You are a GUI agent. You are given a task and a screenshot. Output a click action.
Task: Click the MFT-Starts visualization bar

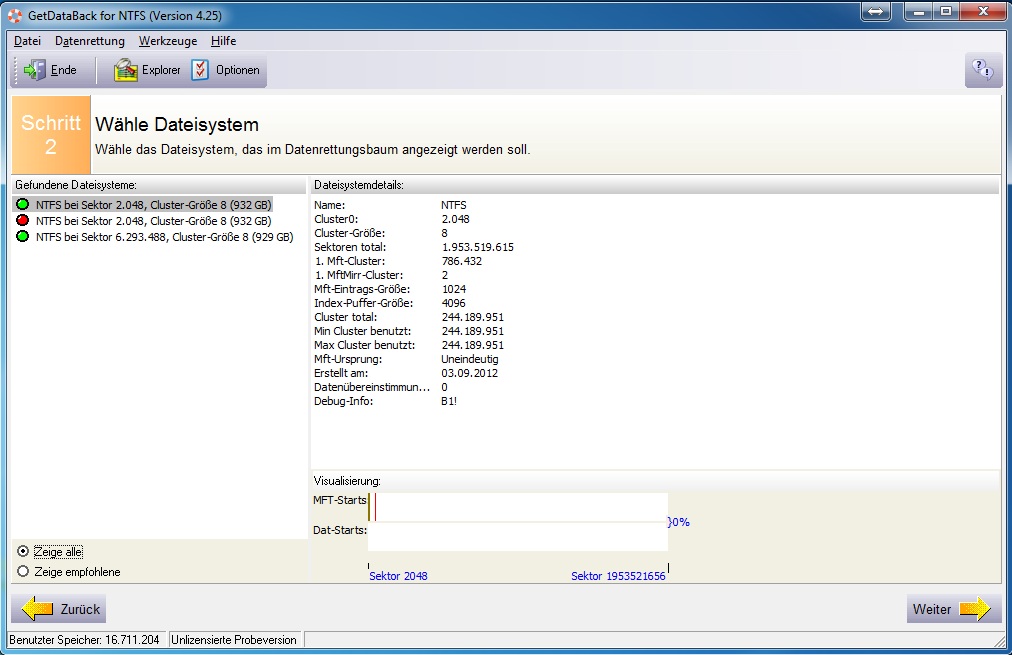[518, 507]
